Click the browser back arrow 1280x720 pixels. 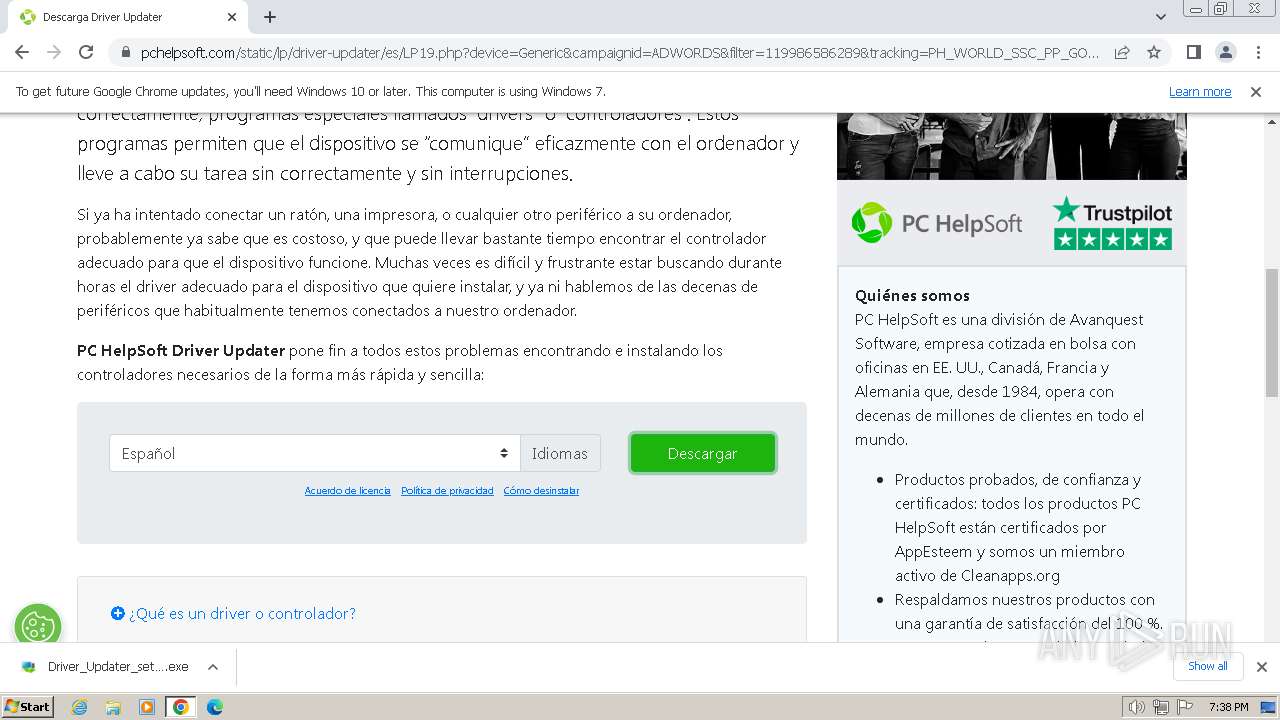point(22,52)
